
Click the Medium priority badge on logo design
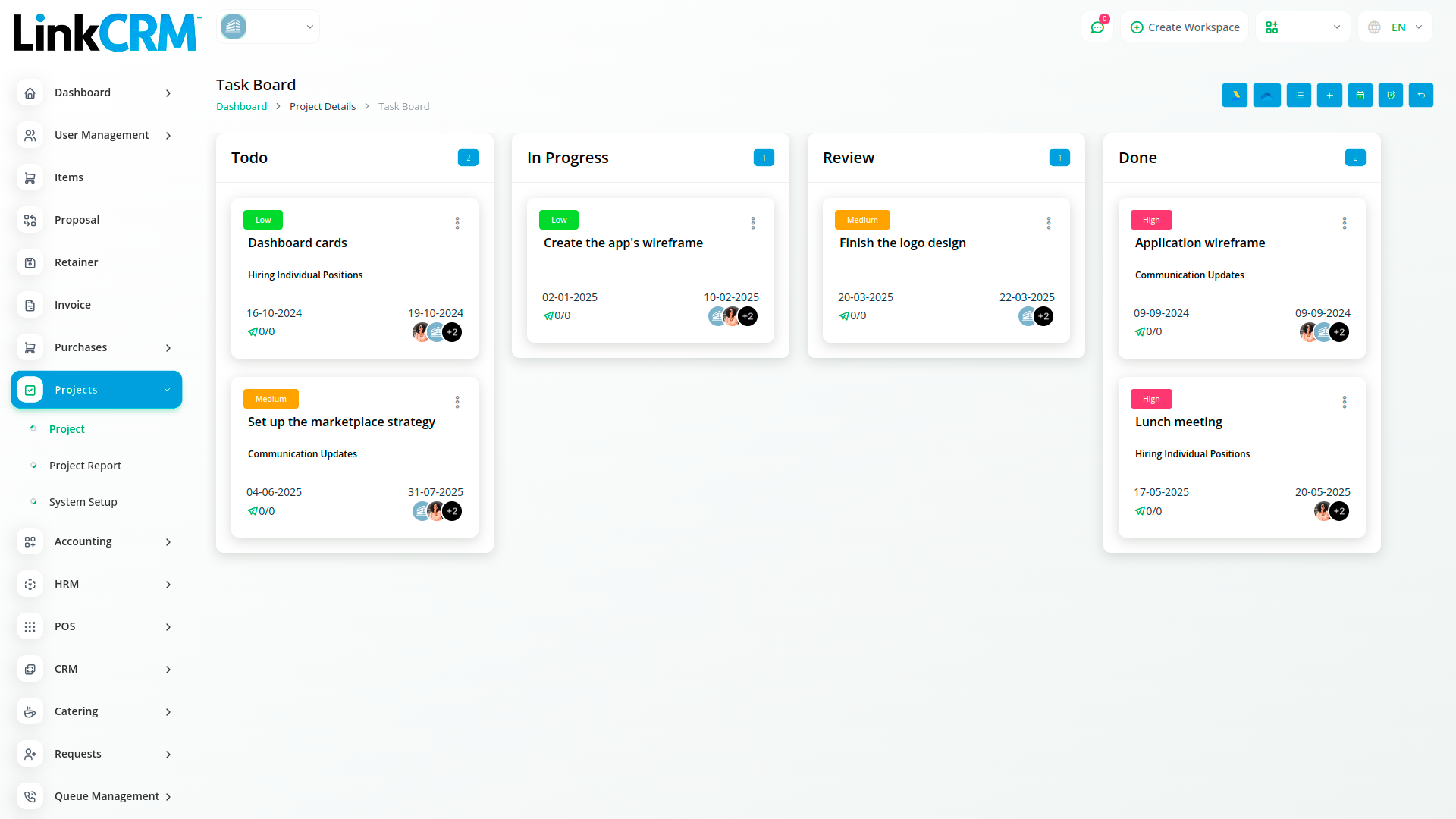point(862,220)
